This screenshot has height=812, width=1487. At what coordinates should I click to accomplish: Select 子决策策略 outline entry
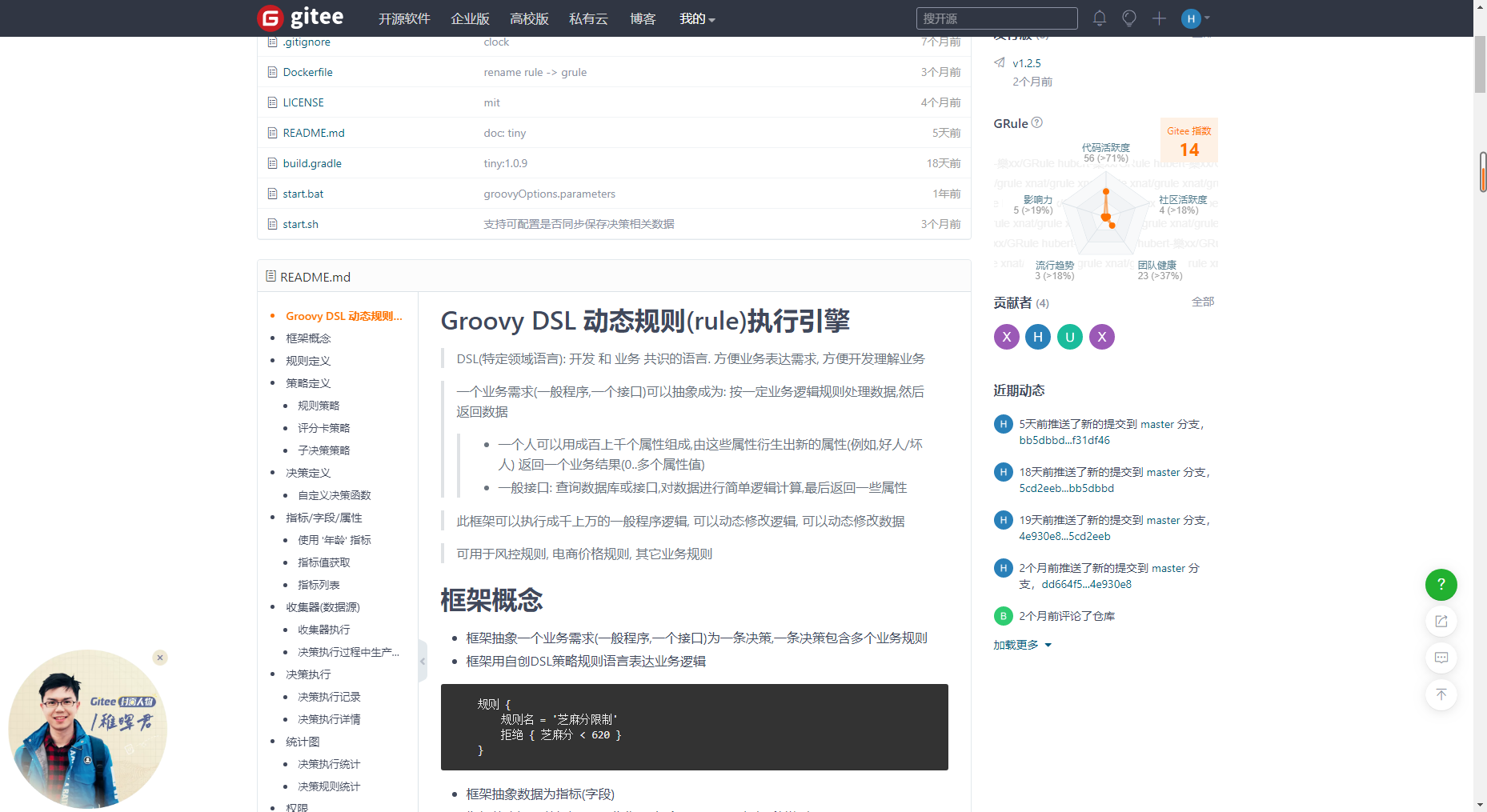(x=323, y=450)
